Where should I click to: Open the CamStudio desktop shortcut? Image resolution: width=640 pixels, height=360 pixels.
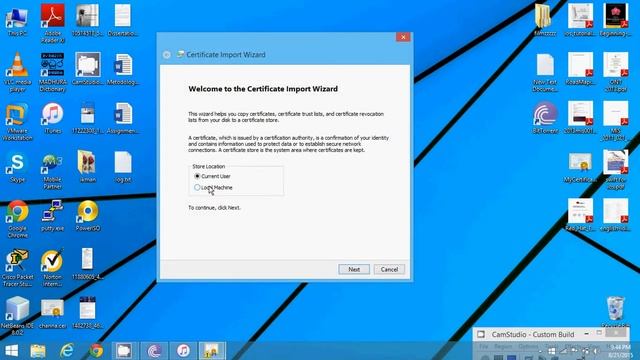point(87,69)
